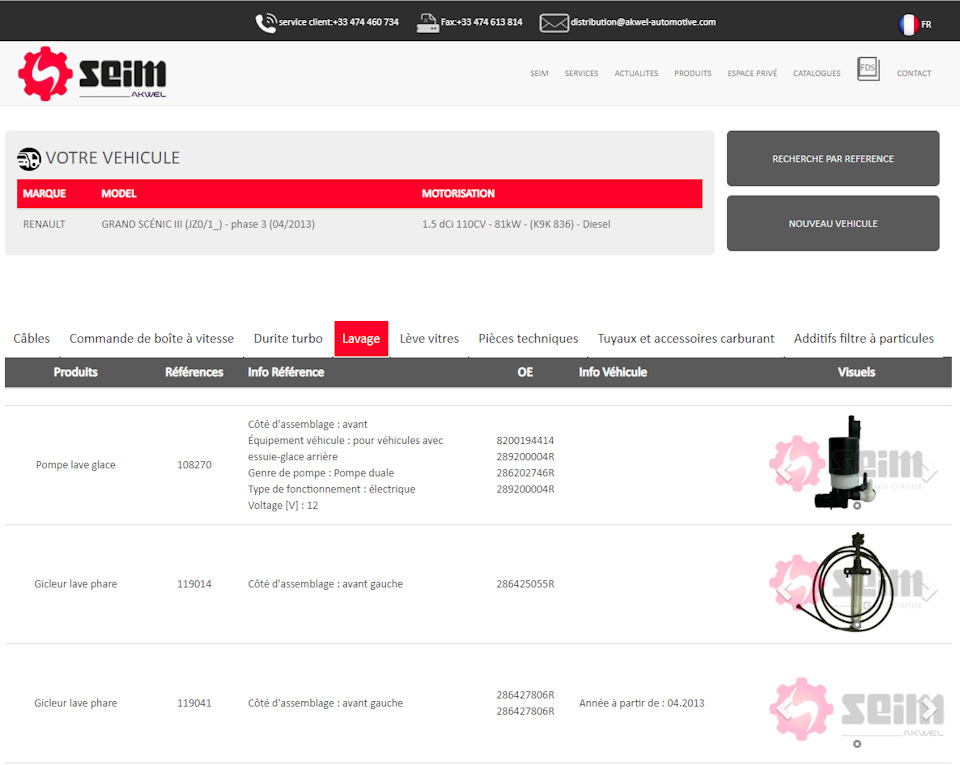This screenshot has height=765, width=960.
Task: Click the Info Véhicule column header
Action: [613, 372]
